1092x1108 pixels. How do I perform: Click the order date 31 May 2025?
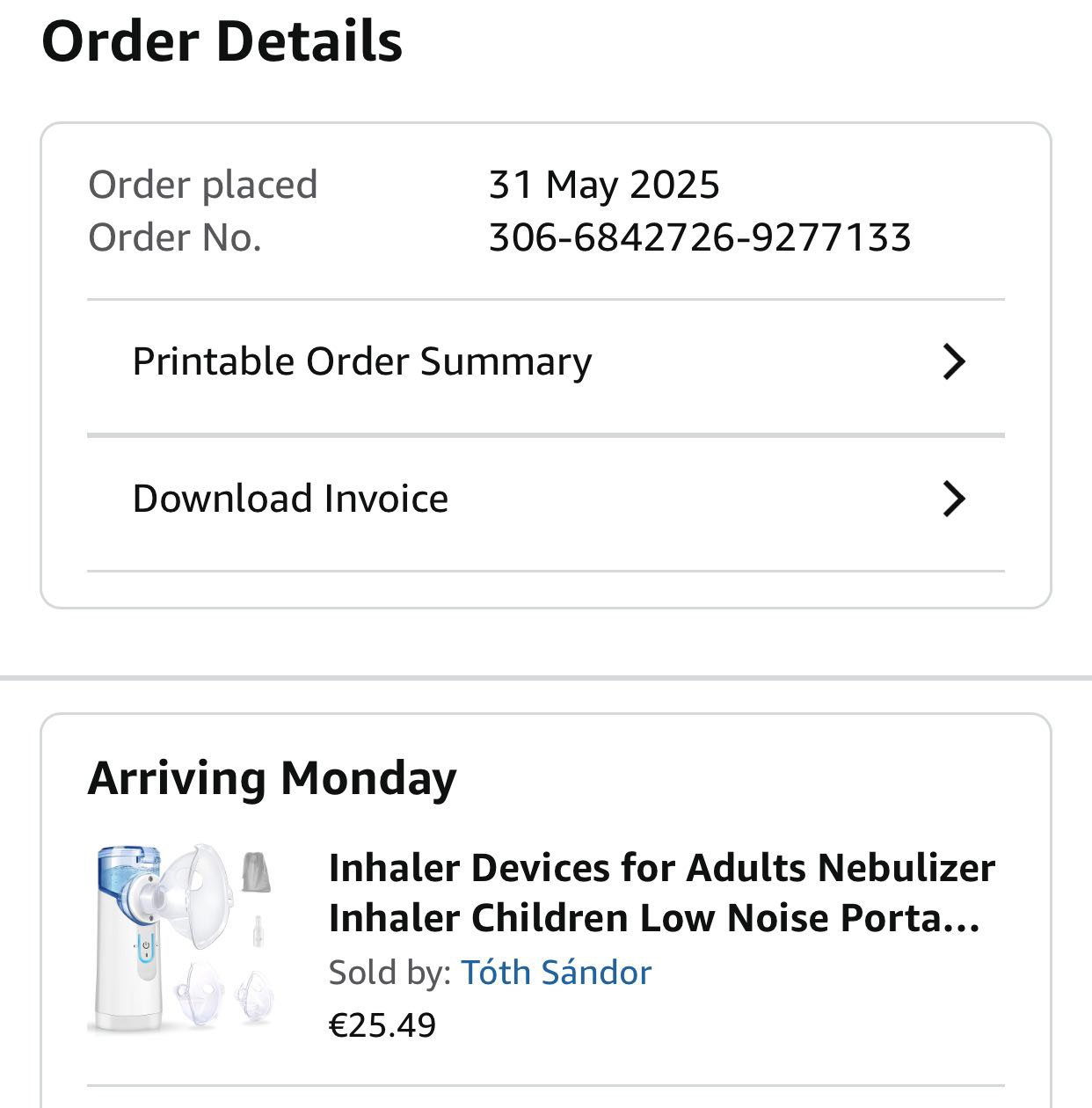tap(604, 185)
